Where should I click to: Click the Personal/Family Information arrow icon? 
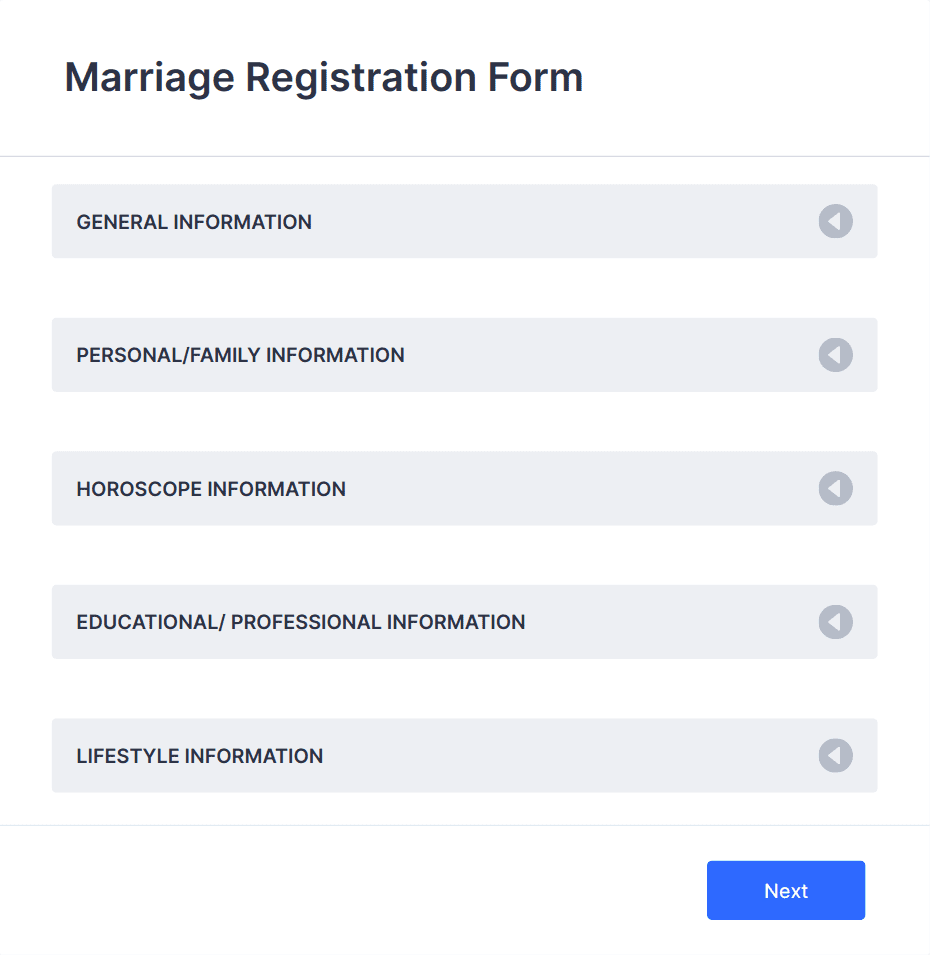click(835, 354)
